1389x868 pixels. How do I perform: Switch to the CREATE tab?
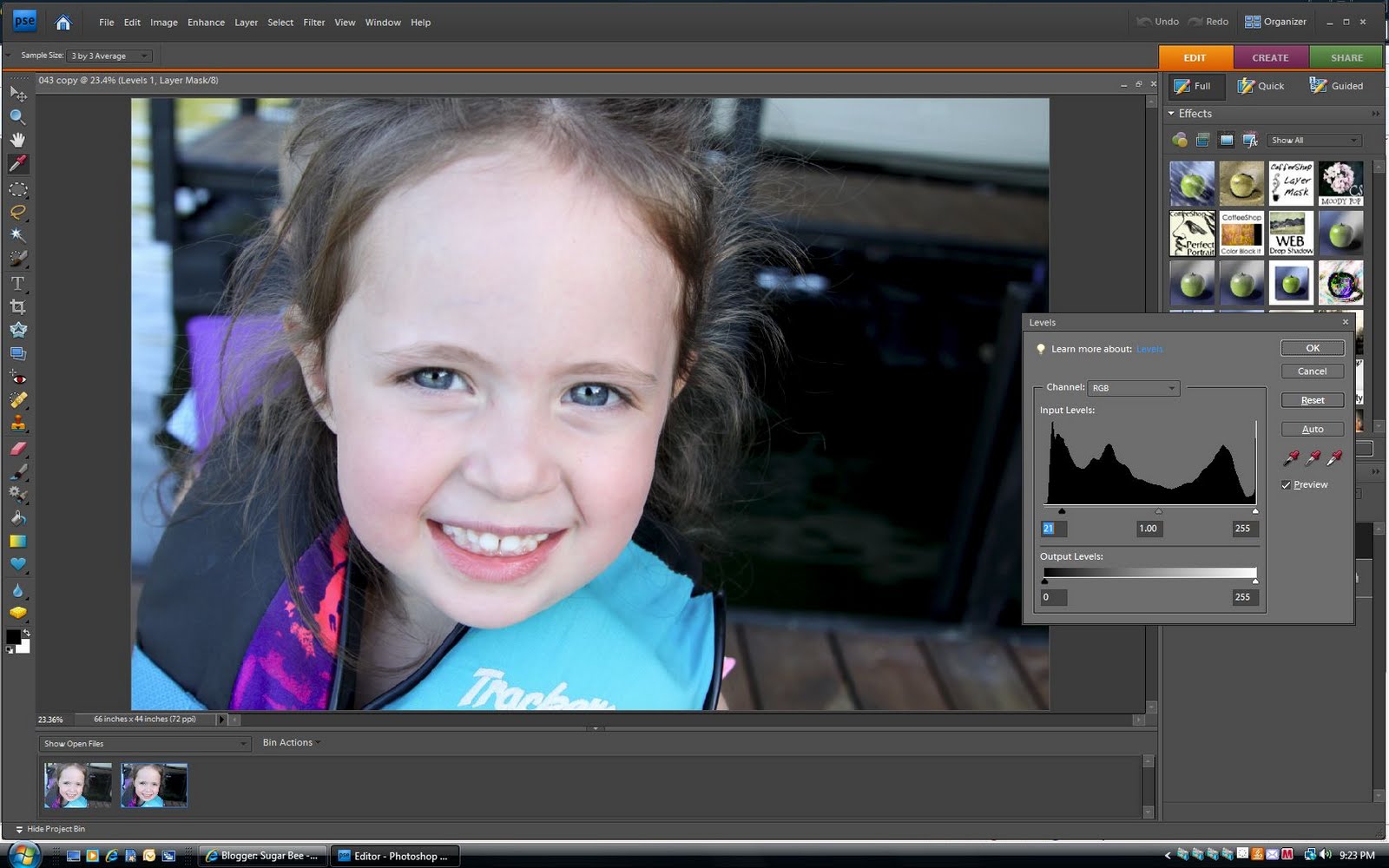click(1270, 57)
